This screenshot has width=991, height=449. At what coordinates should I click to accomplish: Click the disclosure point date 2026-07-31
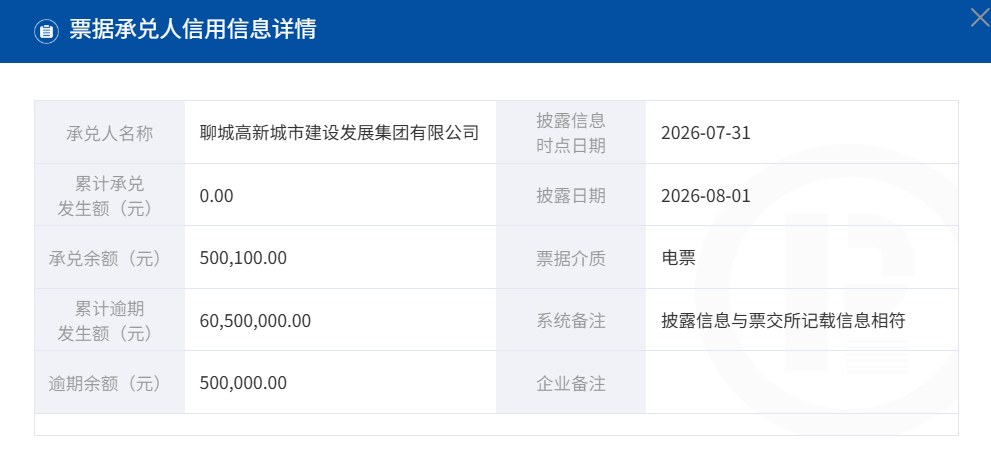pos(705,133)
